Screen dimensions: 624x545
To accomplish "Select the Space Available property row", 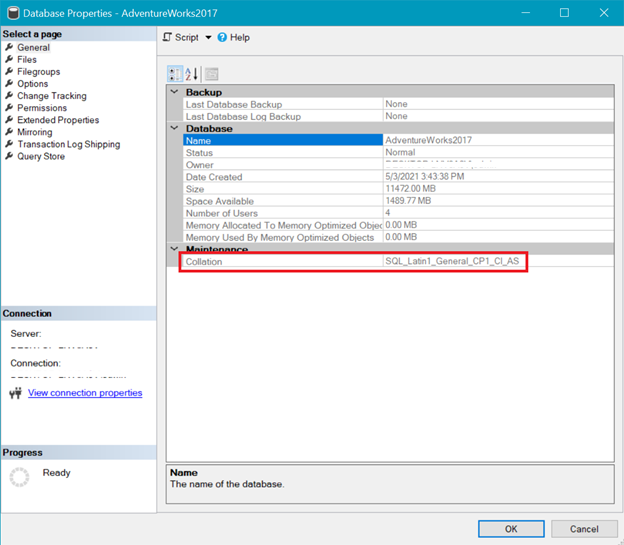I will [x=398, y=201].
